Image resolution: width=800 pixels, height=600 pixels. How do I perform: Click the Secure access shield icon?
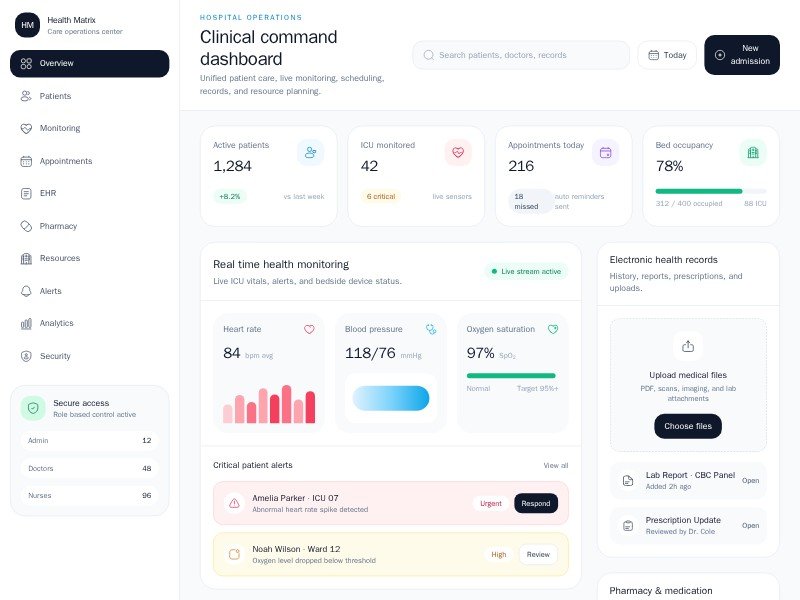coord(33,408)
